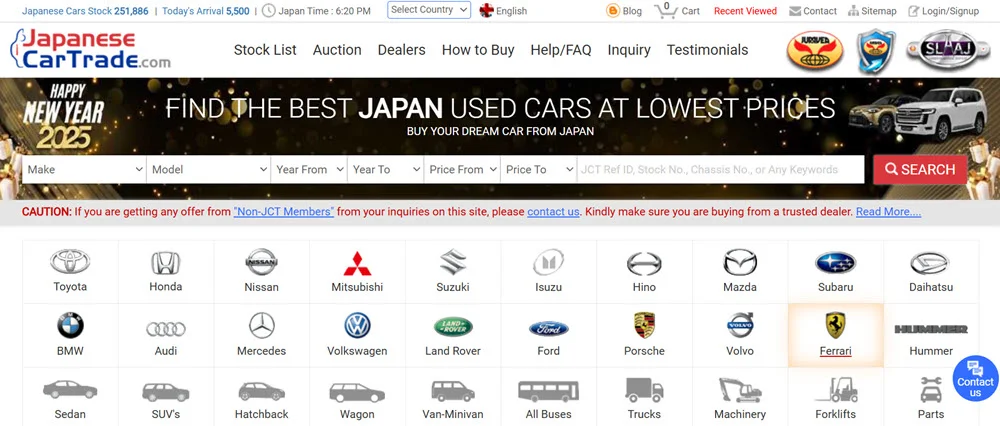Open Mitsubishi cars via its logo

357,263
